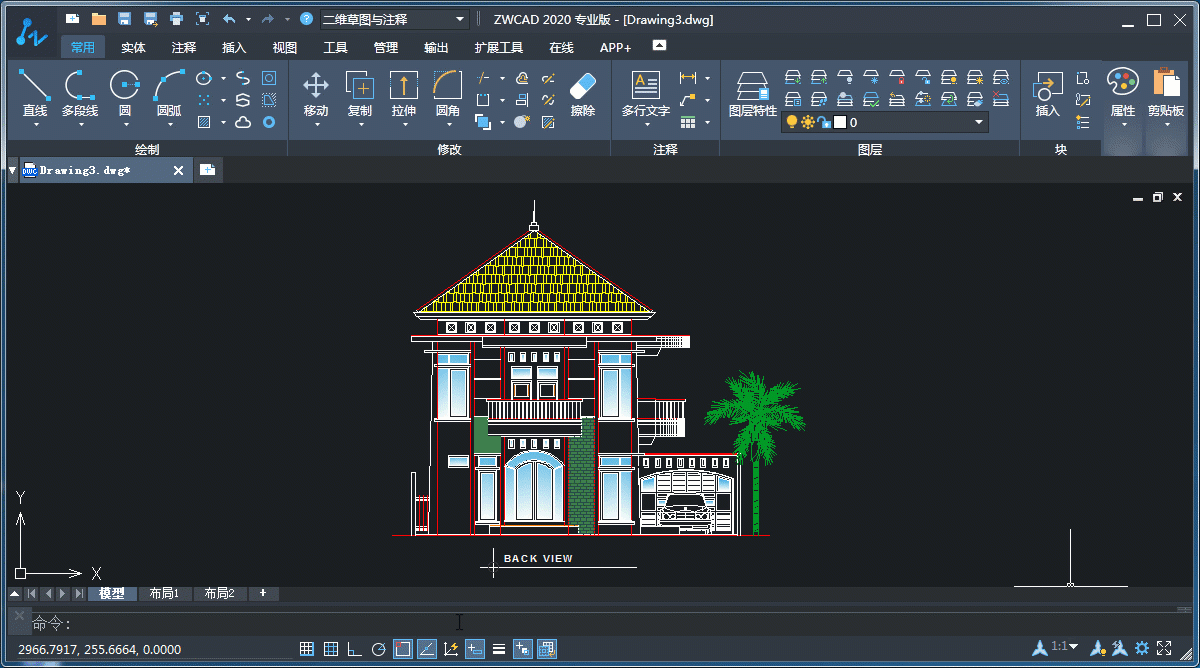Click the 属性 properties button
The width and height of the screenshot is (1200, 668).
pos(1123,87)
